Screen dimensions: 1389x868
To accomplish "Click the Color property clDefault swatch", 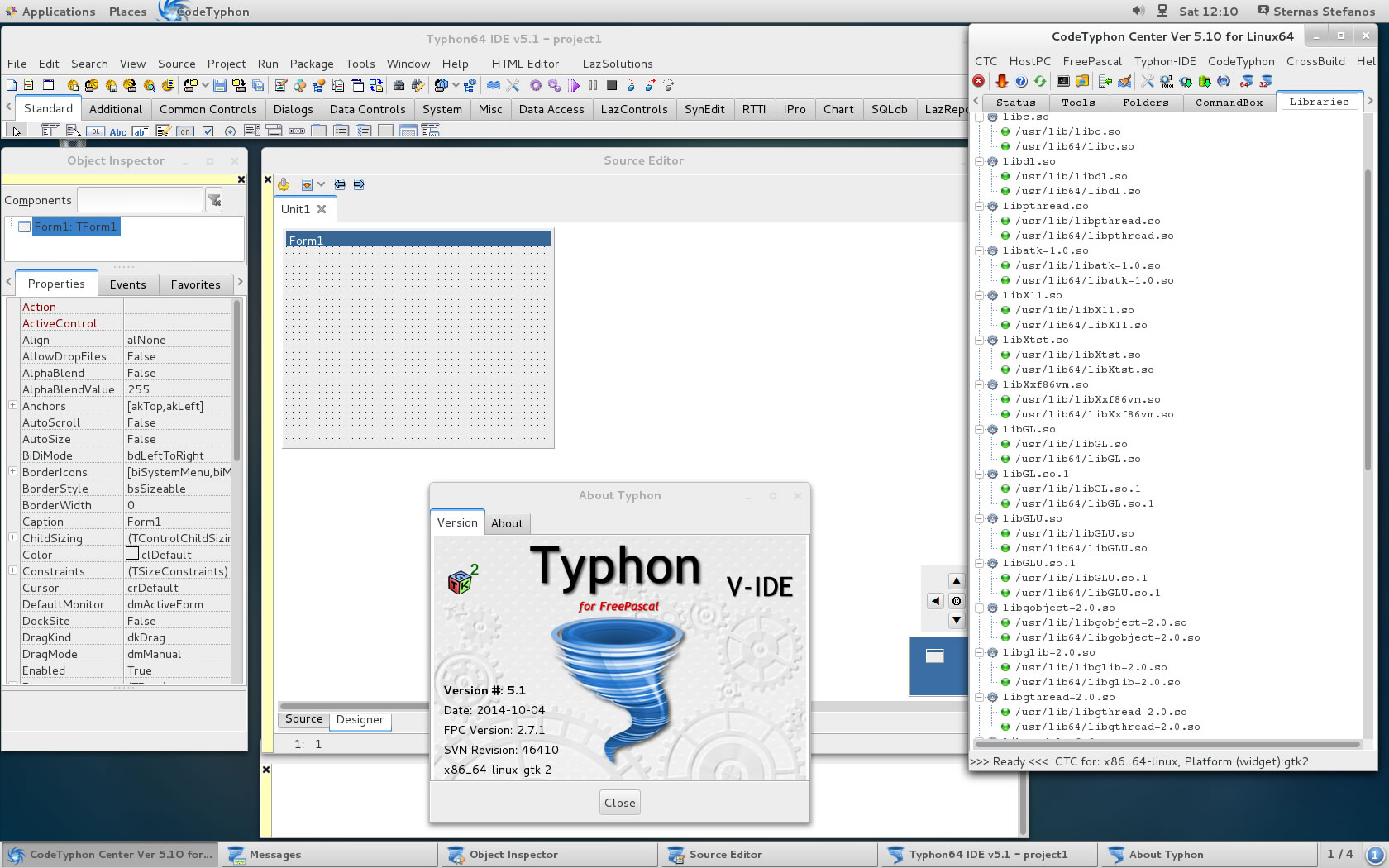I will click(132, 554).
